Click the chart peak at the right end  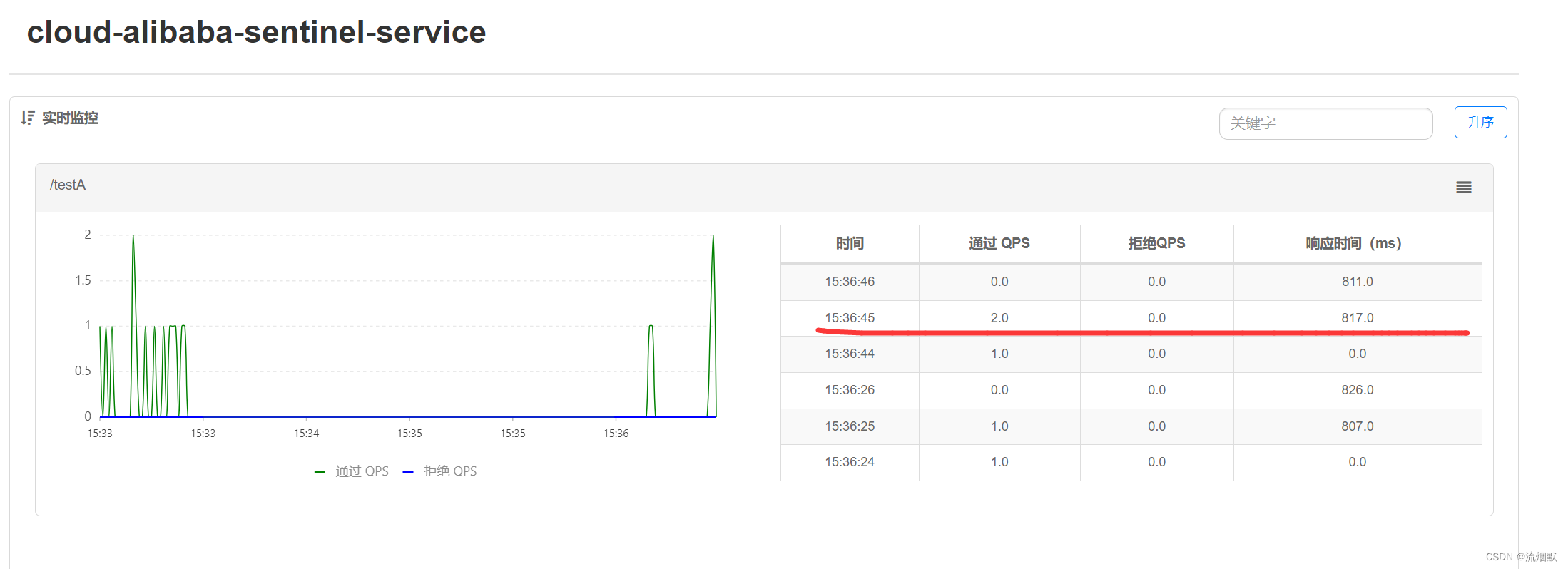pos(713,236)
